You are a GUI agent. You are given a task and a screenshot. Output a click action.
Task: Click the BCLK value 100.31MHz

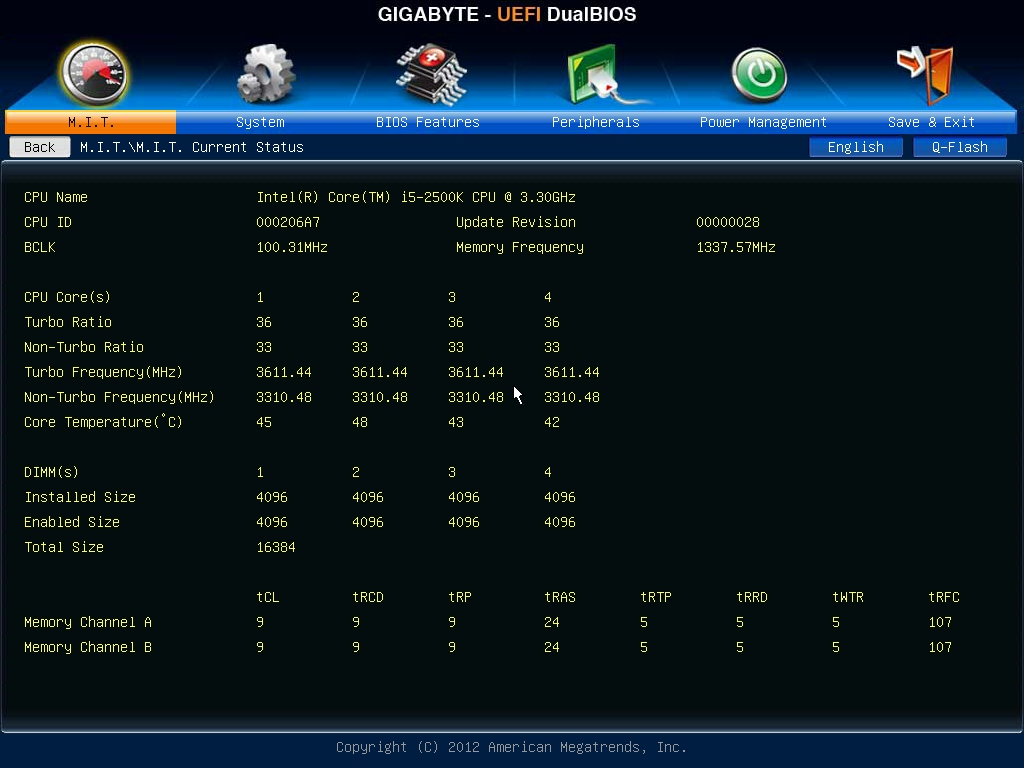292,247
